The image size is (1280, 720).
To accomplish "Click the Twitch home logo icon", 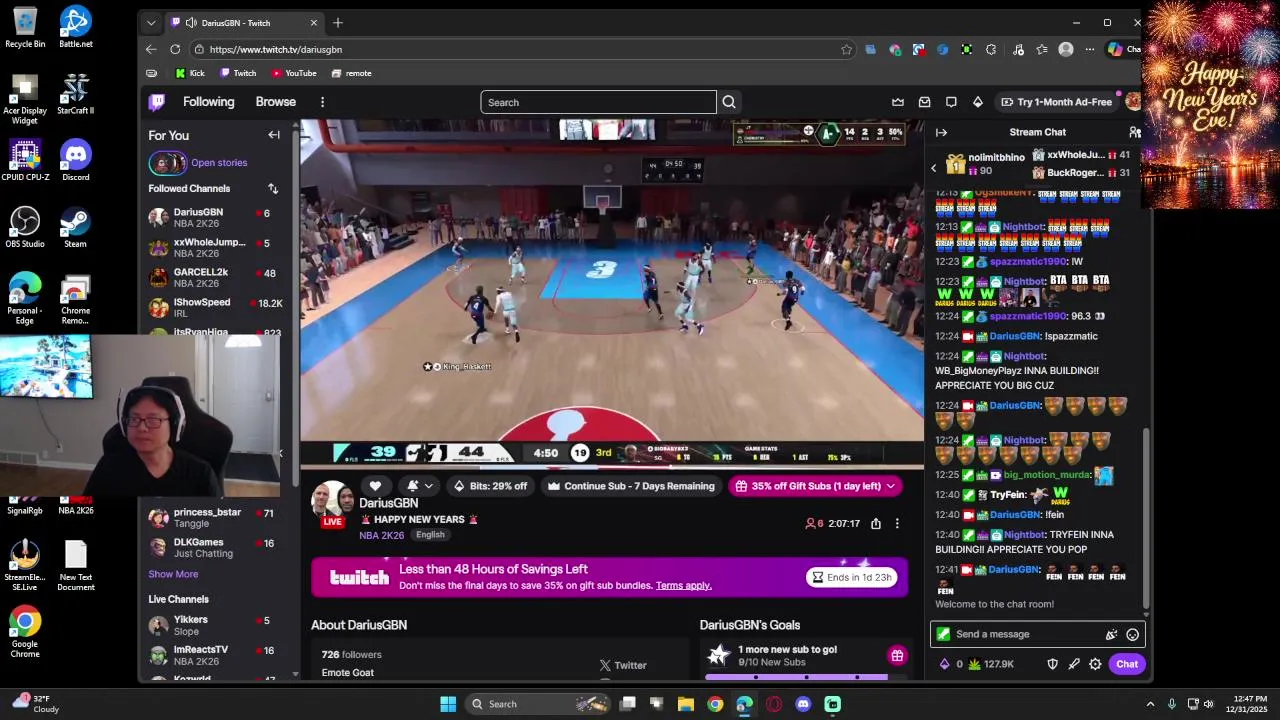I will (x=157, y=102).
